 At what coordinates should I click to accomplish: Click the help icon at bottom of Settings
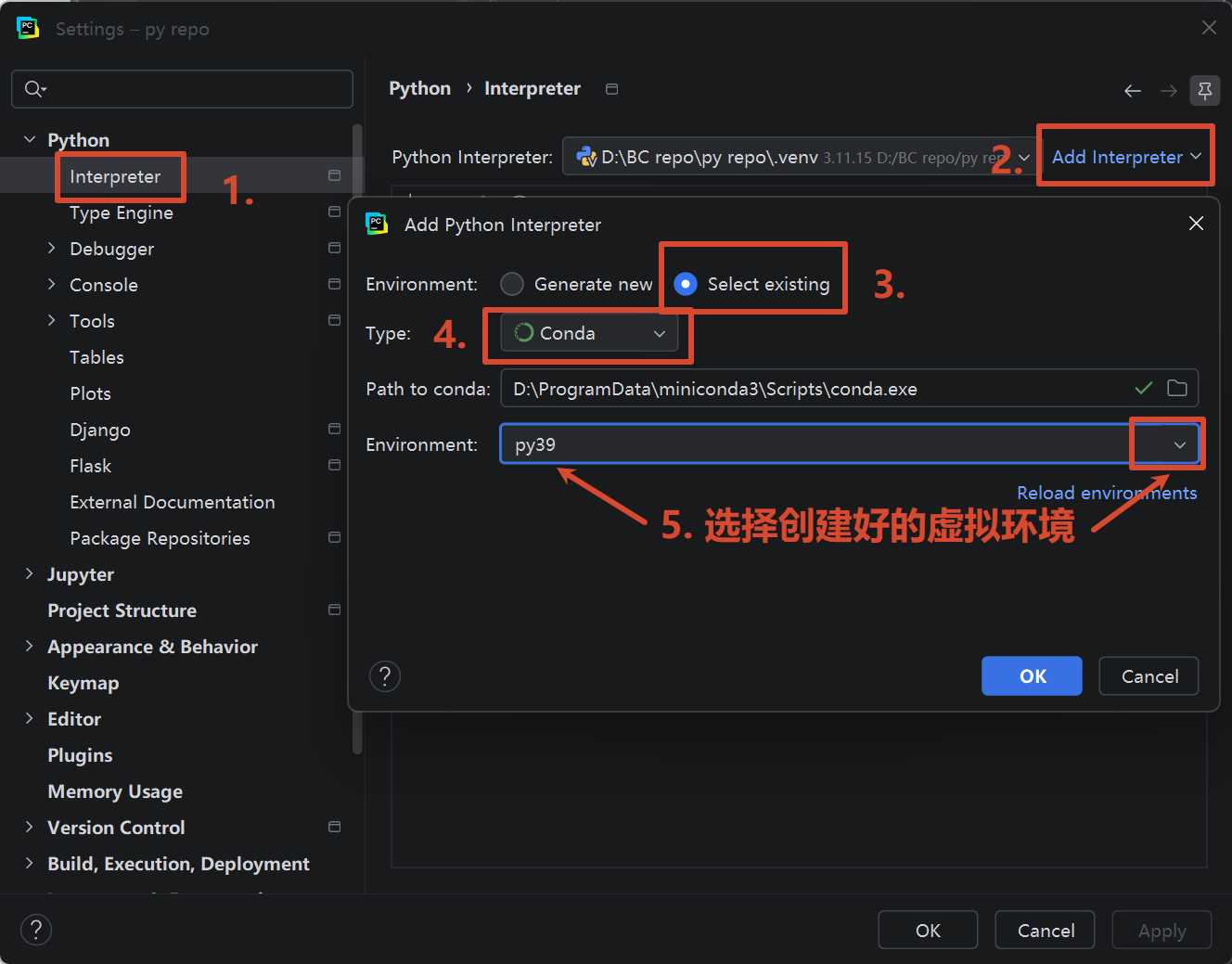36,930
